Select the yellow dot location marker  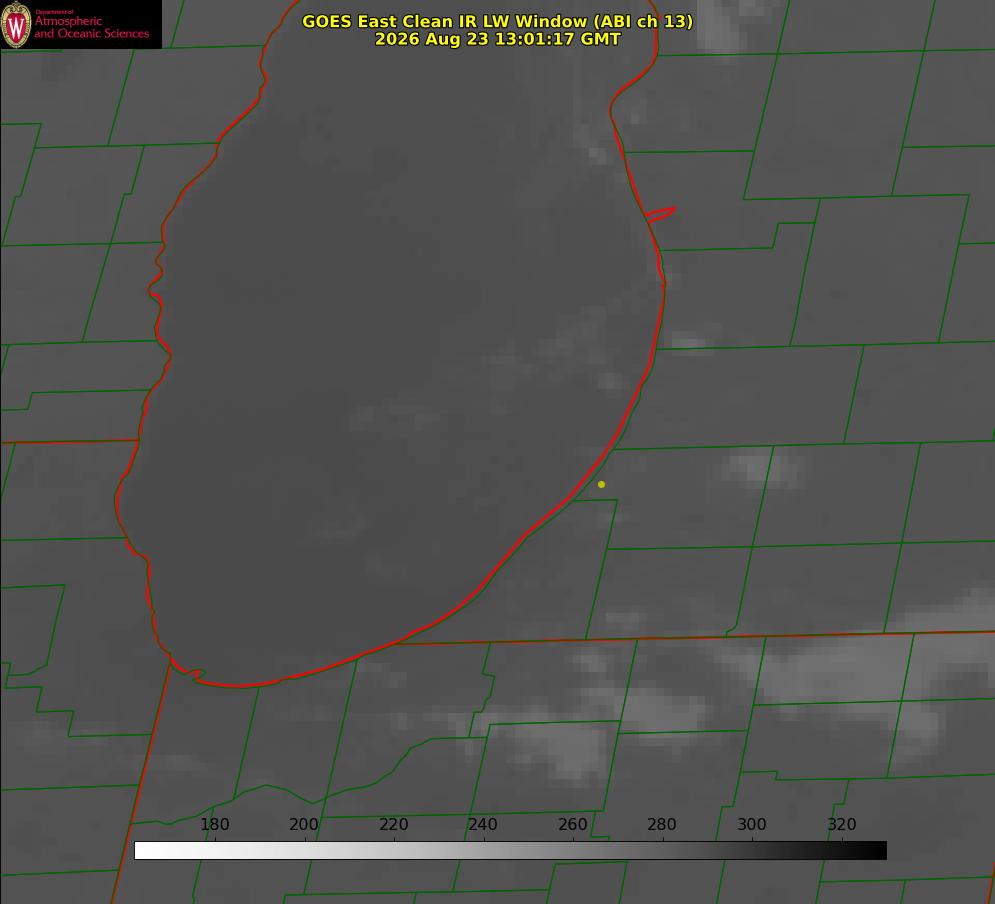601,484
